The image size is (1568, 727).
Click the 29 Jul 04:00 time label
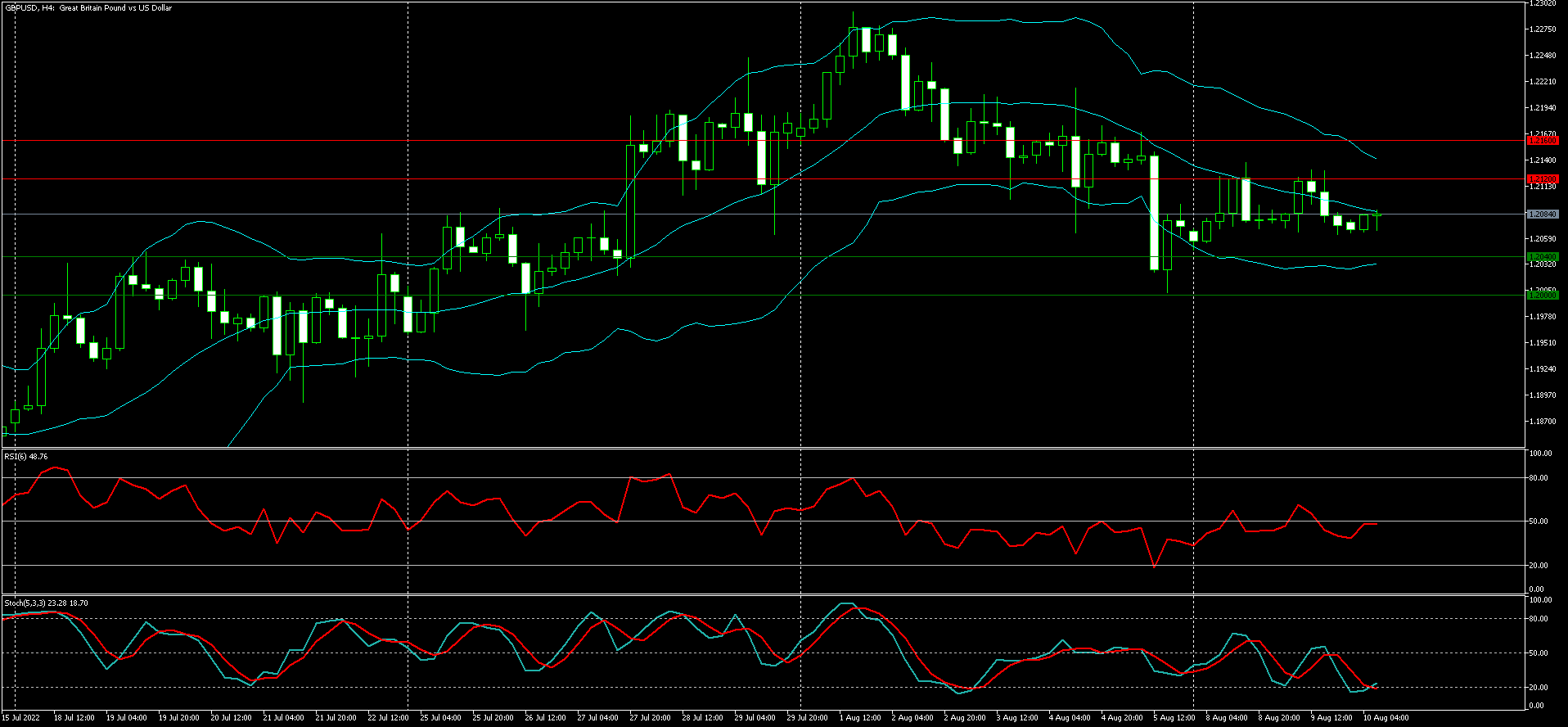pos(755,718)
